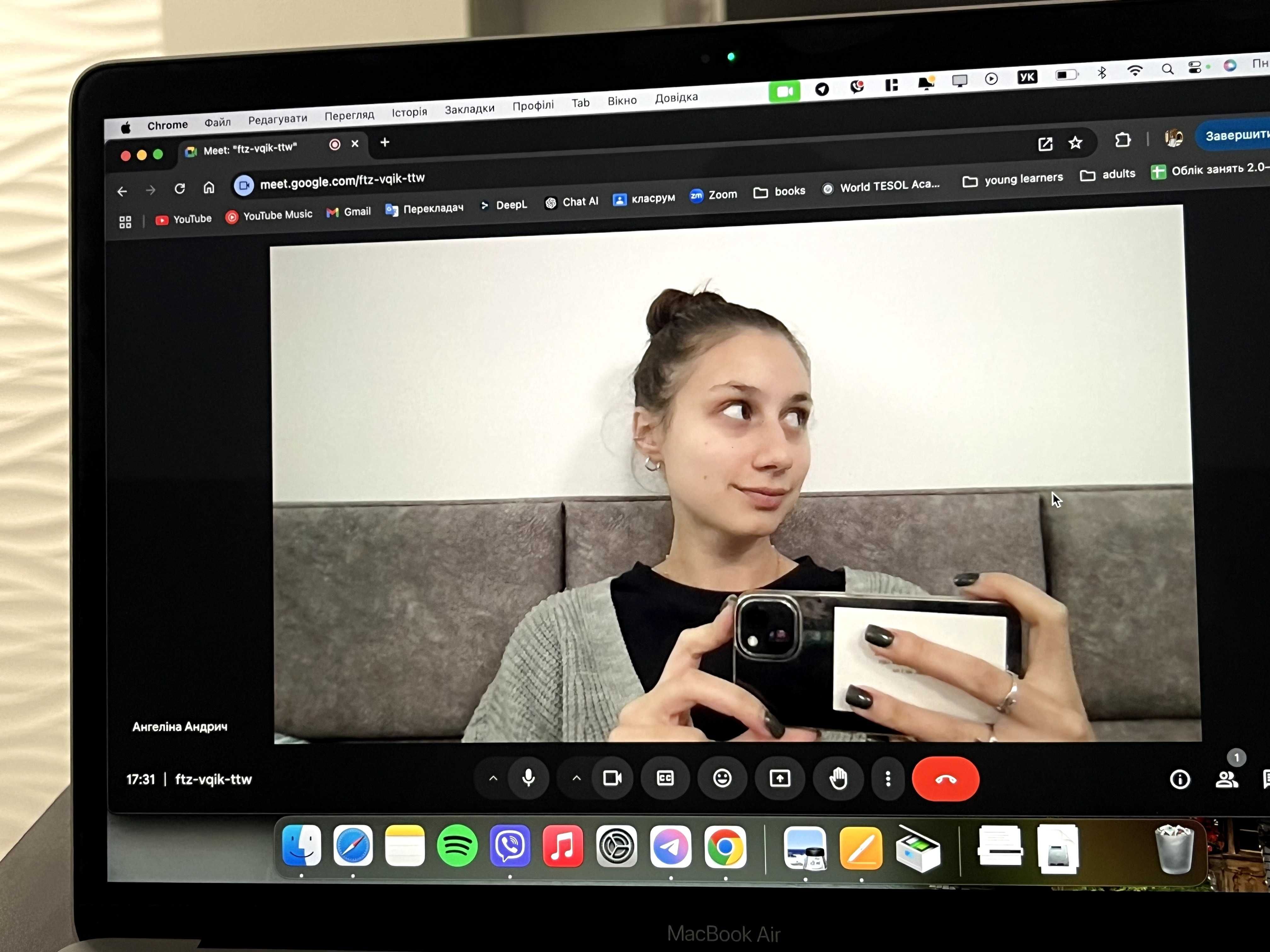Viewport: 1270px width, 952px height.
Task: Open the Chrome app menu
Action: point(167,125)
